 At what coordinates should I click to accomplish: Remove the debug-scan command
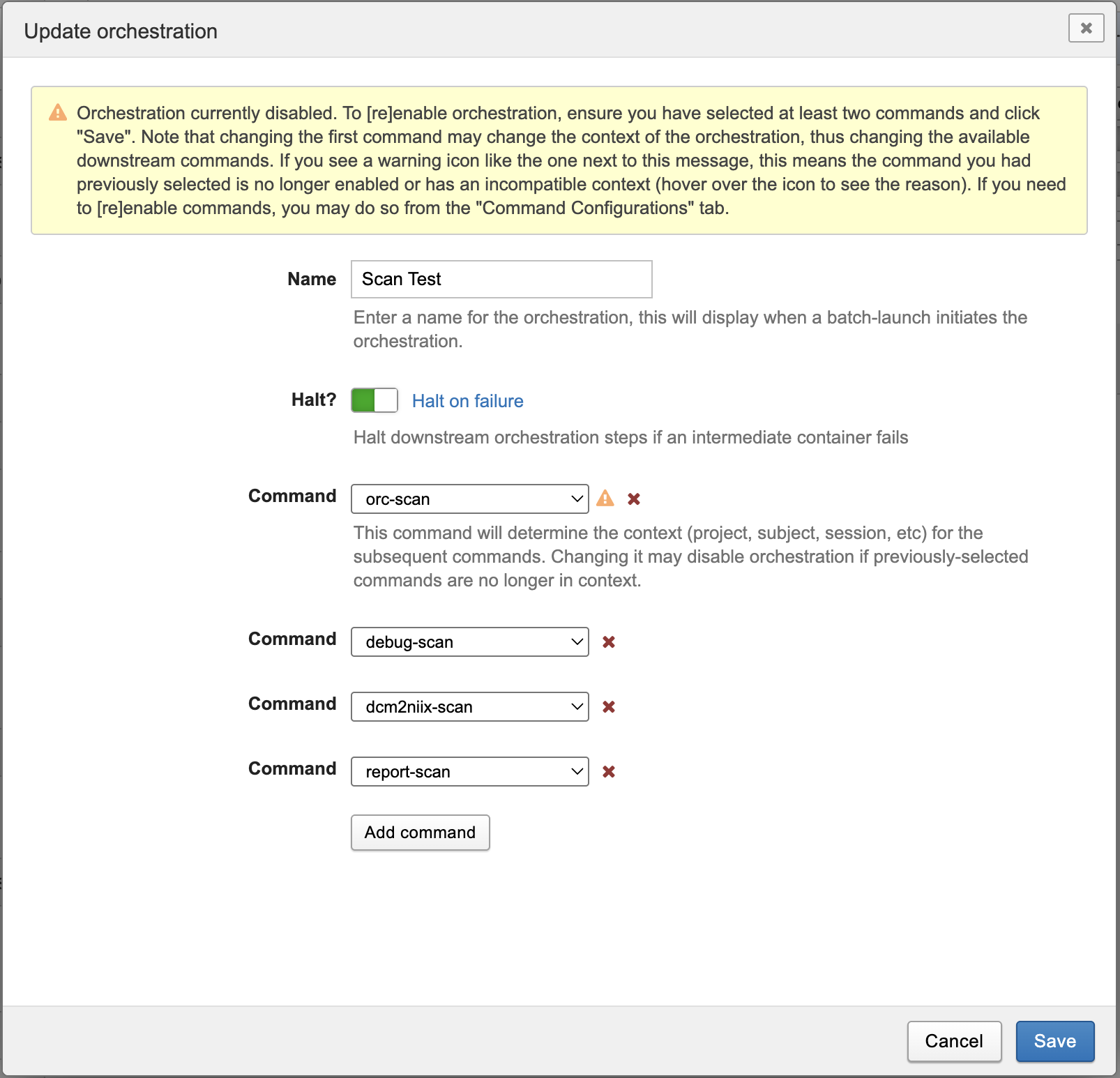608,642
